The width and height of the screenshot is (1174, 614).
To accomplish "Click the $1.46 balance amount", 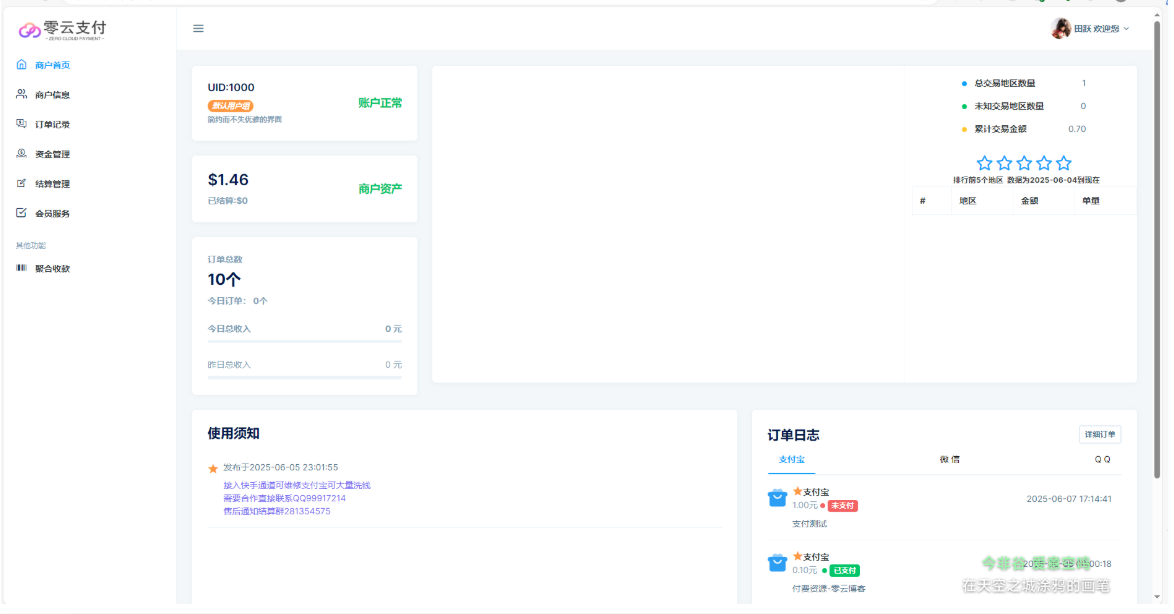I will coord(228,180).
